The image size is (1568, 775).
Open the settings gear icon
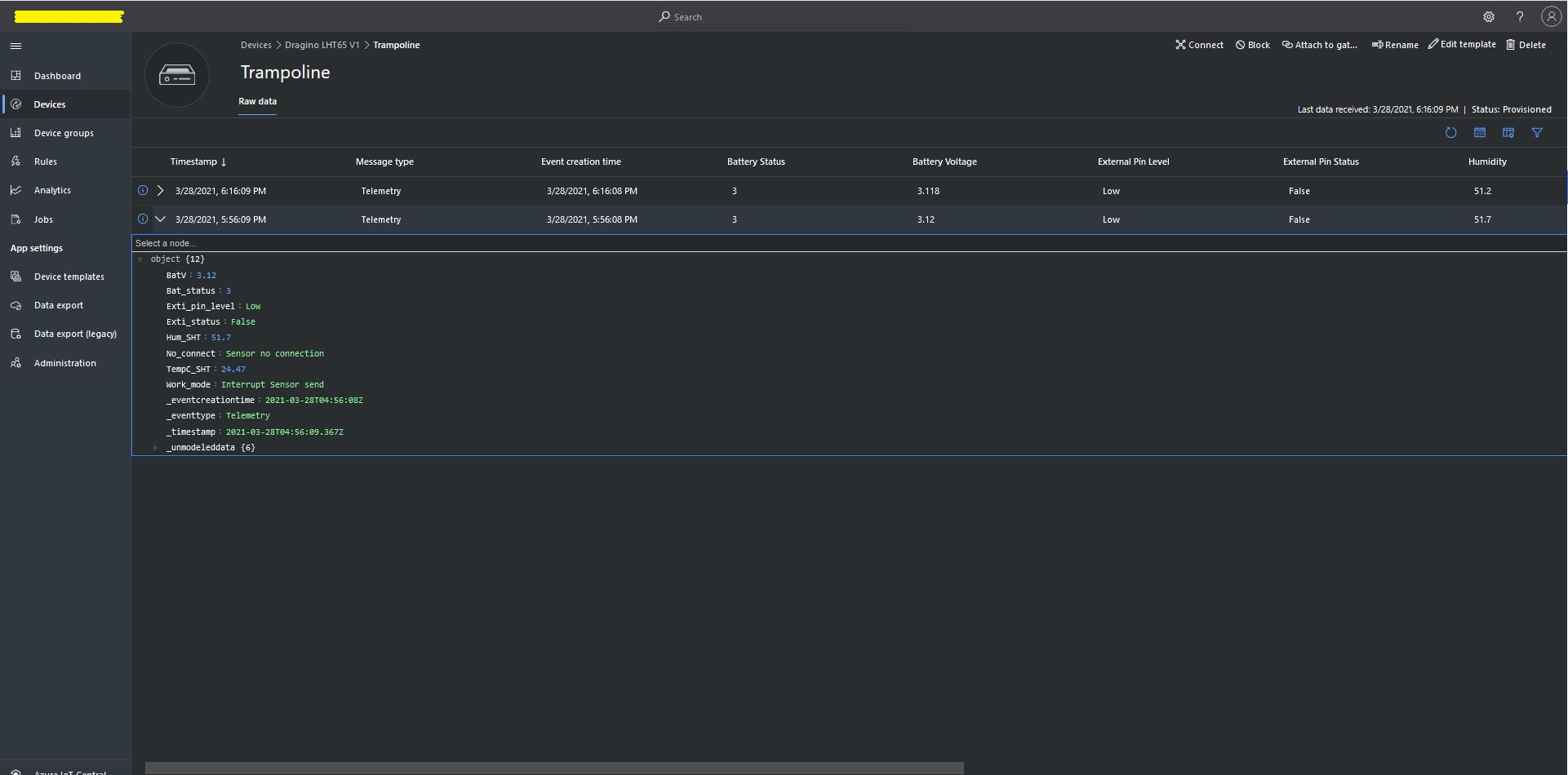1489,17
